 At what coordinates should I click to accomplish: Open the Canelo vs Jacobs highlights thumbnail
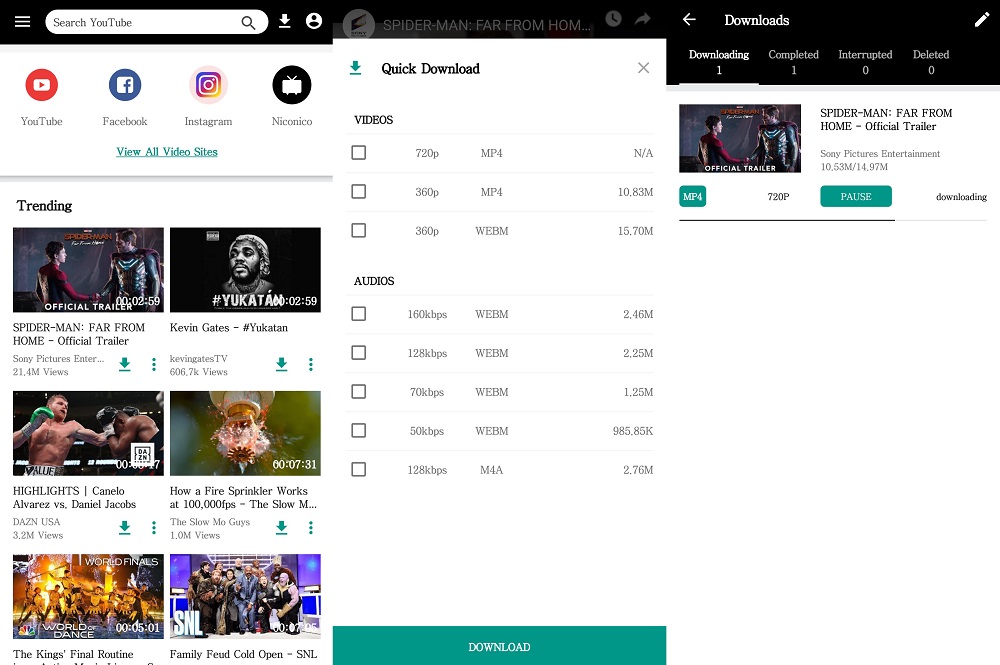pyautogui.click(x=88, y=434)
